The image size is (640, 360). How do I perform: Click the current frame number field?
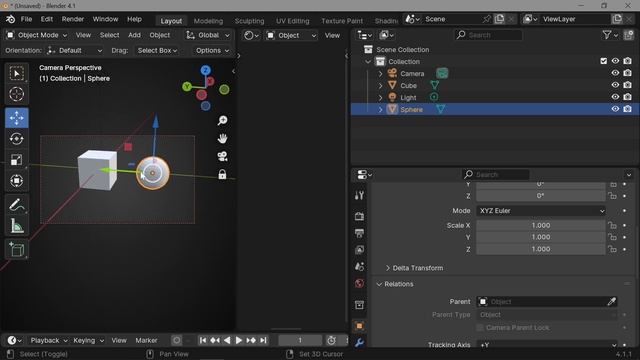300,340
